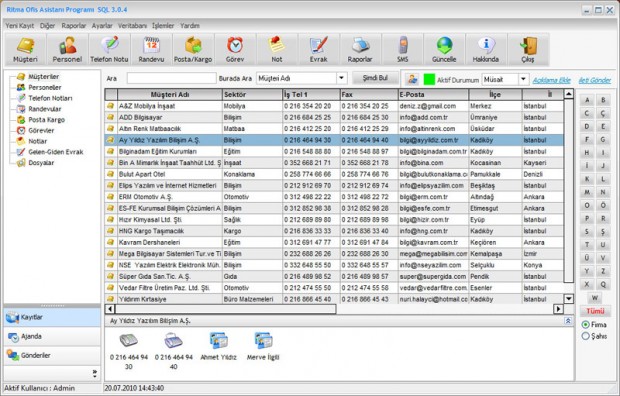This screenshot has width=620, height=396.
Task: Click the Ara search input field
Action: [x=172, y=78]
